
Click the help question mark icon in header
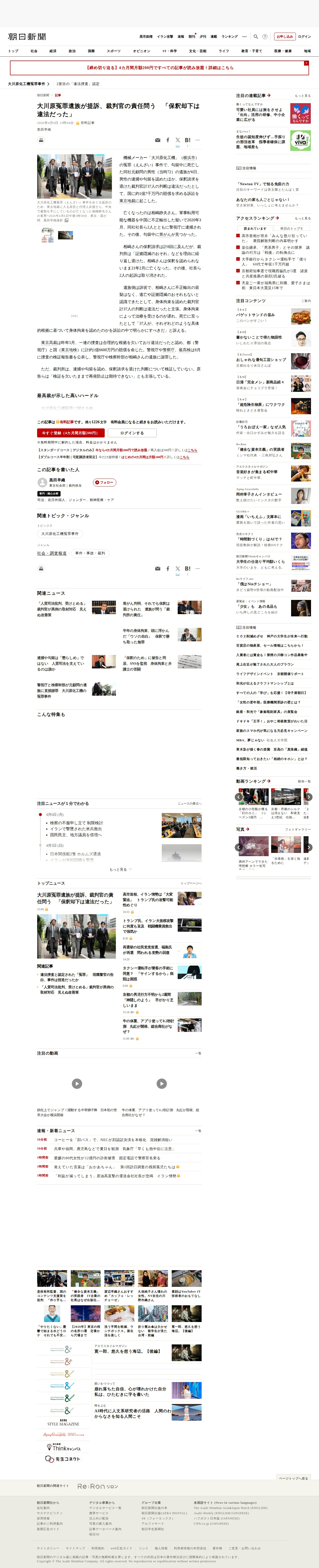265,37
